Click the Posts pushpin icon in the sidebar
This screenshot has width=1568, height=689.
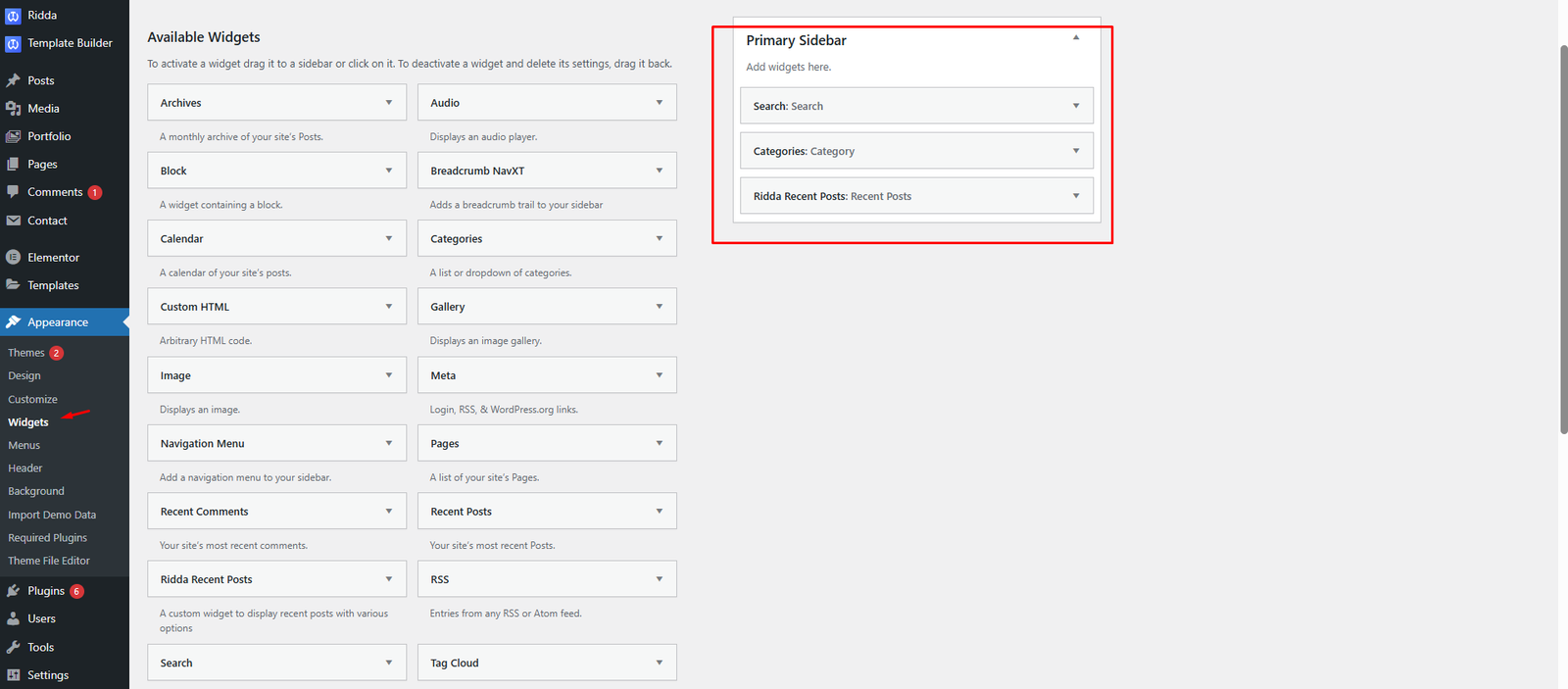tap(13, 80)
